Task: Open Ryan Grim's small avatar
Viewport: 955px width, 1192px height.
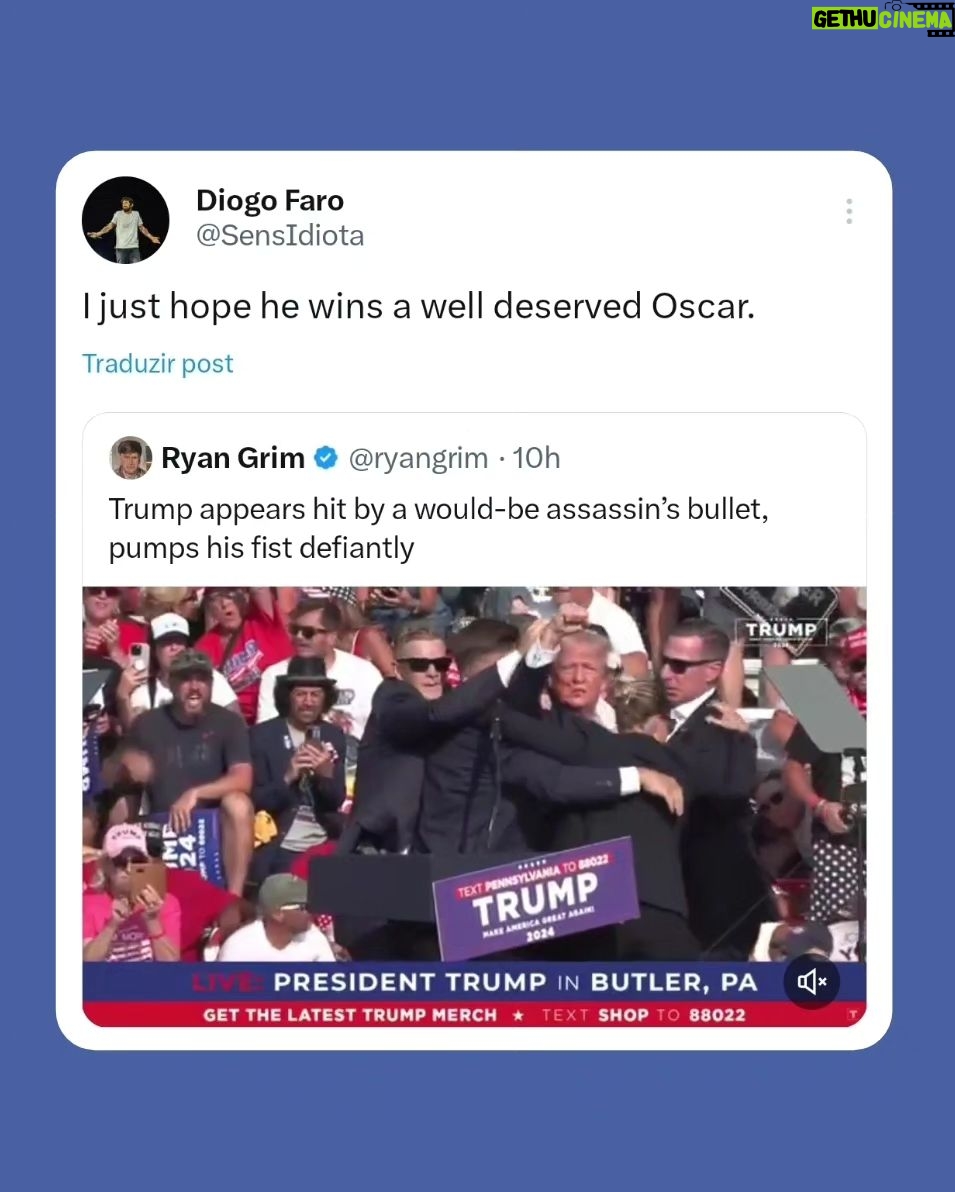Action: point(131,458)
